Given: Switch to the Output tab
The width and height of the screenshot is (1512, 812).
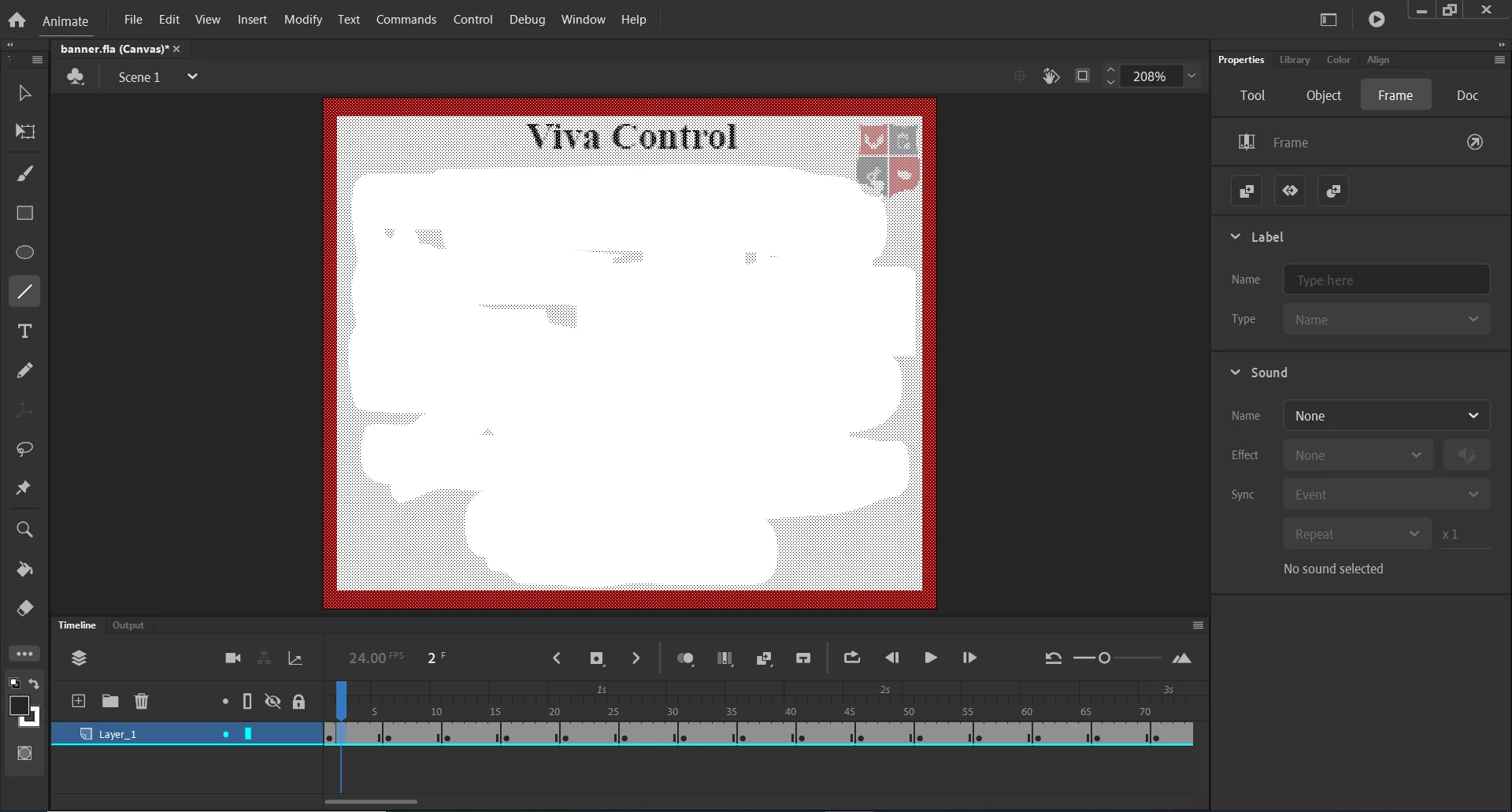Looking at the screenshot, I should click(128, 625).
